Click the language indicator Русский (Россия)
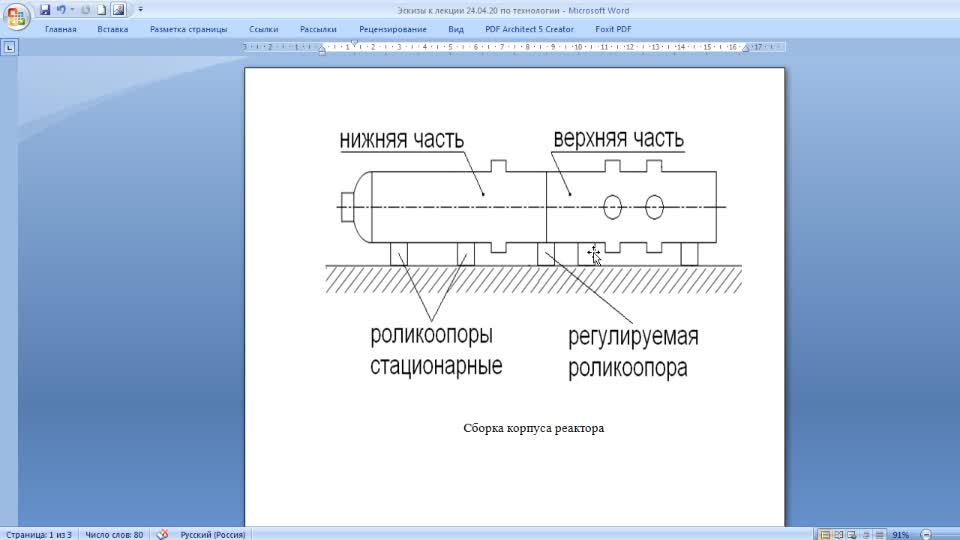Viewport: 960px width, 540px height. (212, 534)
